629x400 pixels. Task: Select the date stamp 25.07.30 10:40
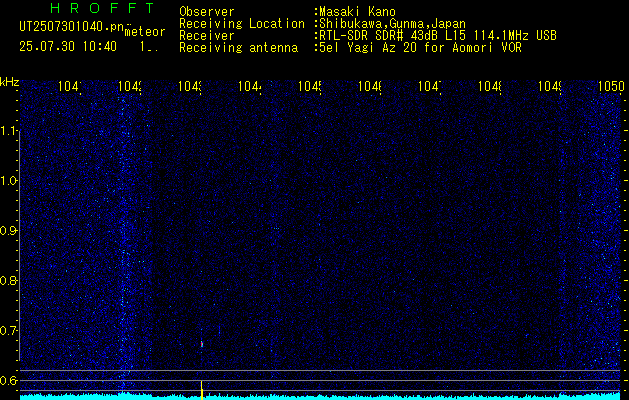click(68, 47)
